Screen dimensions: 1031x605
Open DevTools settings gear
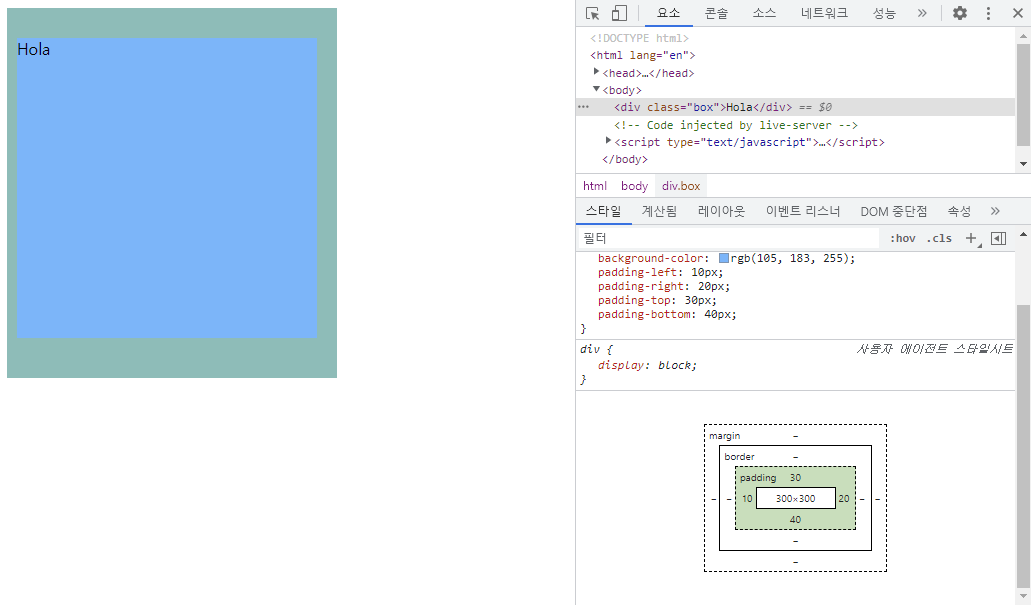tap(960, 13)
